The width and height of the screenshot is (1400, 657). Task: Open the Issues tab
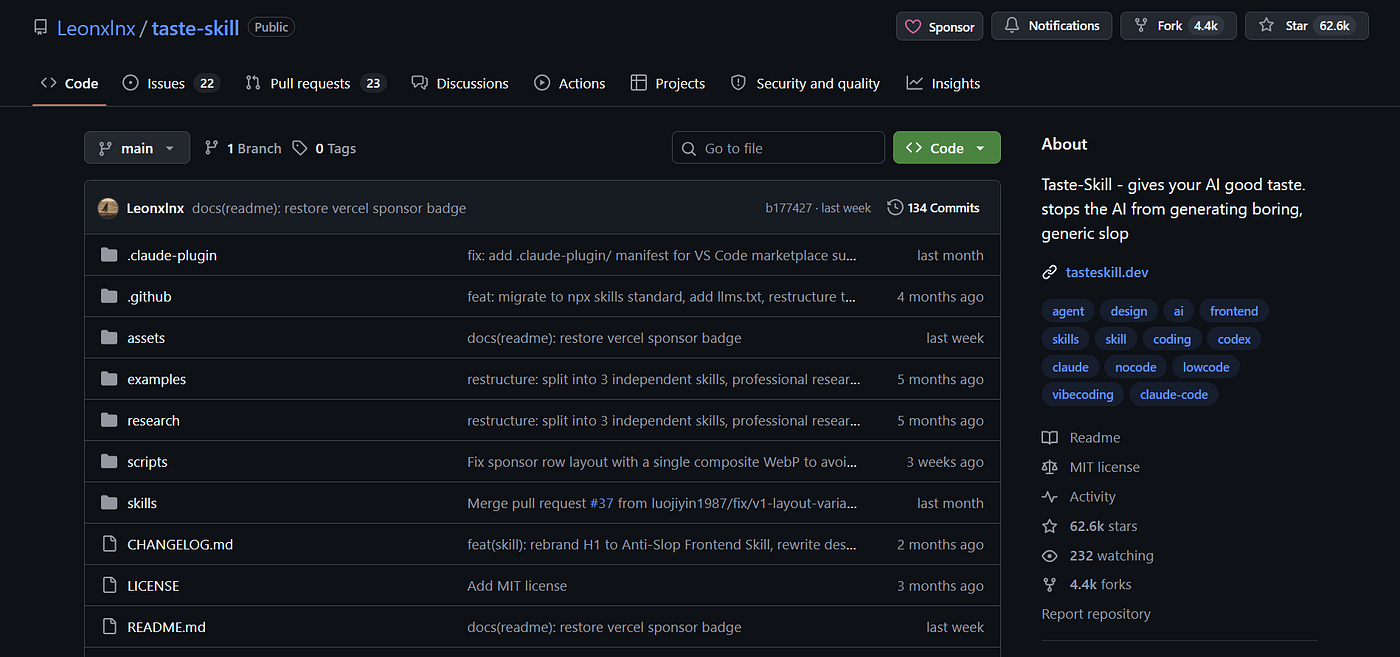pyautogui.click(x=170, y=83)
